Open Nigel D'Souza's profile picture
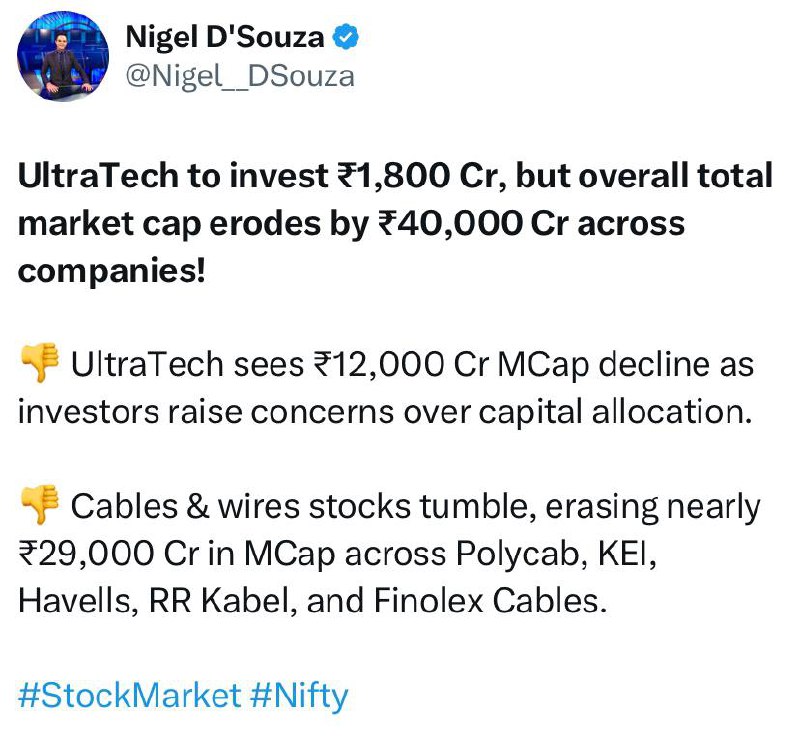The width and height of the screenshot is (800, 740). coord(63,56)
